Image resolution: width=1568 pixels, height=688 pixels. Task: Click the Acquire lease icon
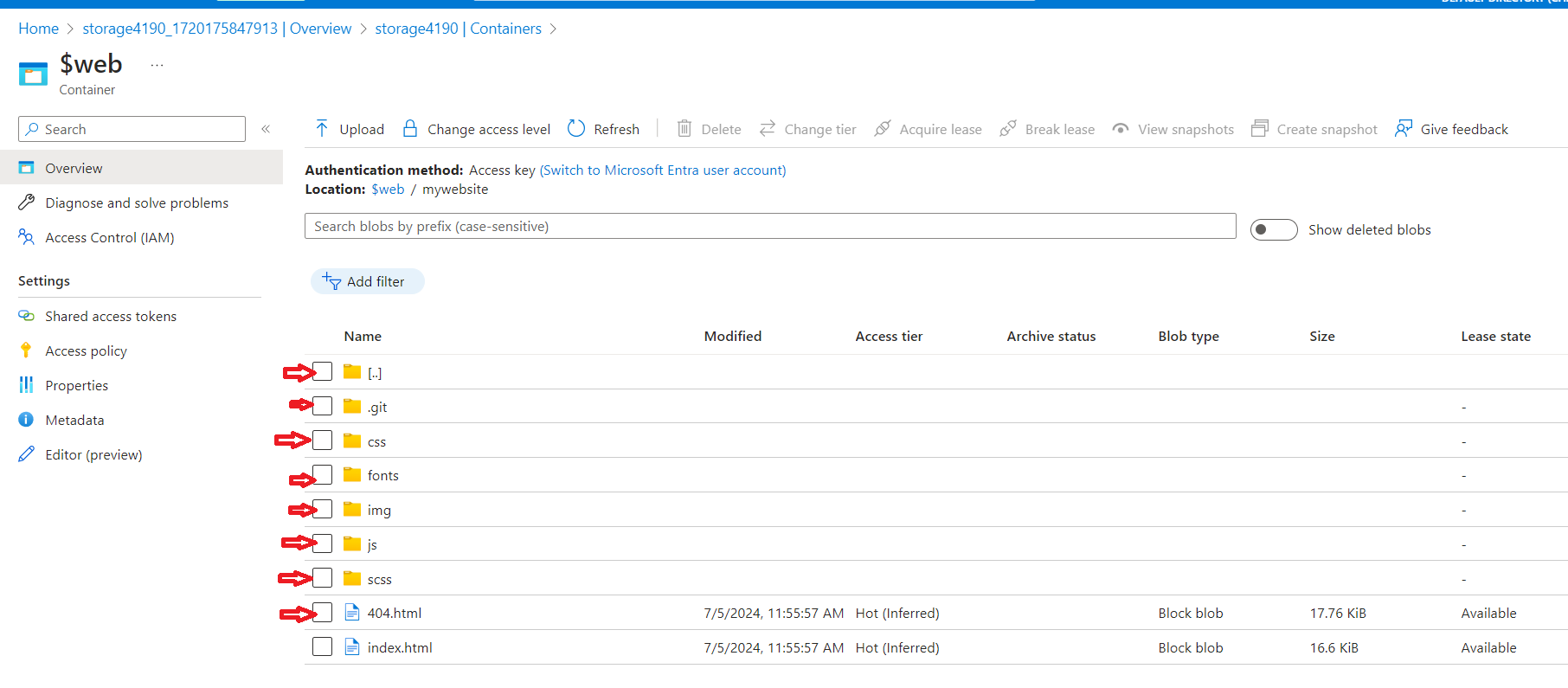tap(883, 129)
